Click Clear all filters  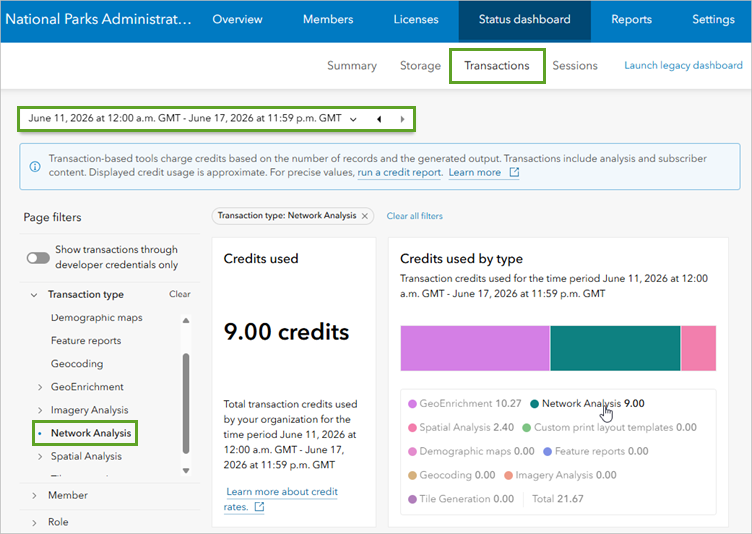point(414,216)
